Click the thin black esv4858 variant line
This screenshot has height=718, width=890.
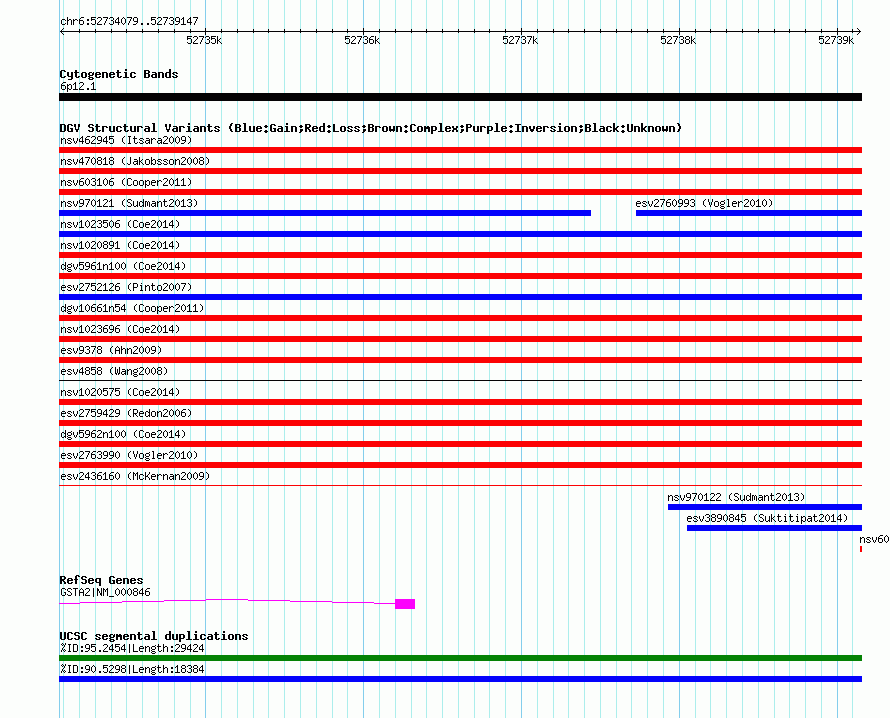[460, 380]
